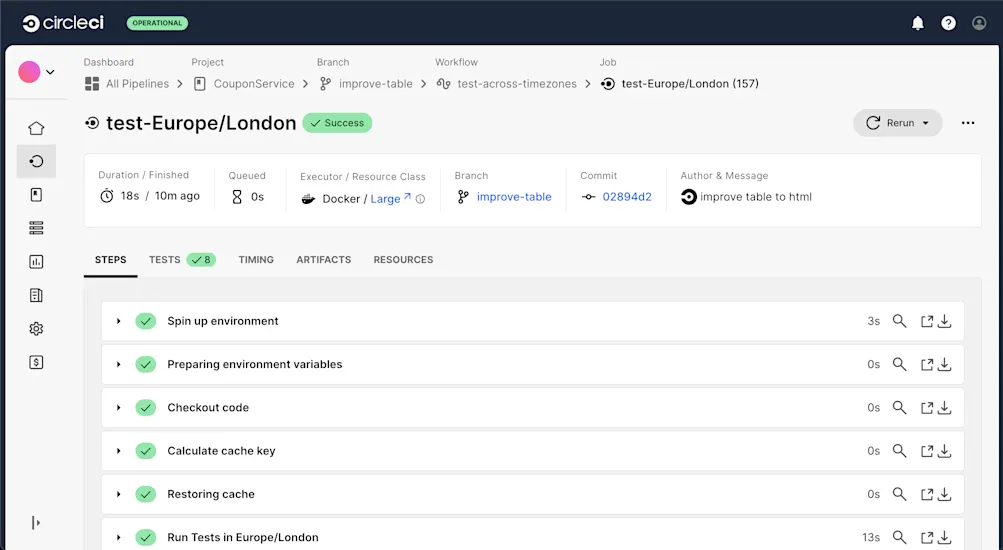Search the Calculate cache key output
This screenshot has width=1003, height=550.
tap(899, 451)
